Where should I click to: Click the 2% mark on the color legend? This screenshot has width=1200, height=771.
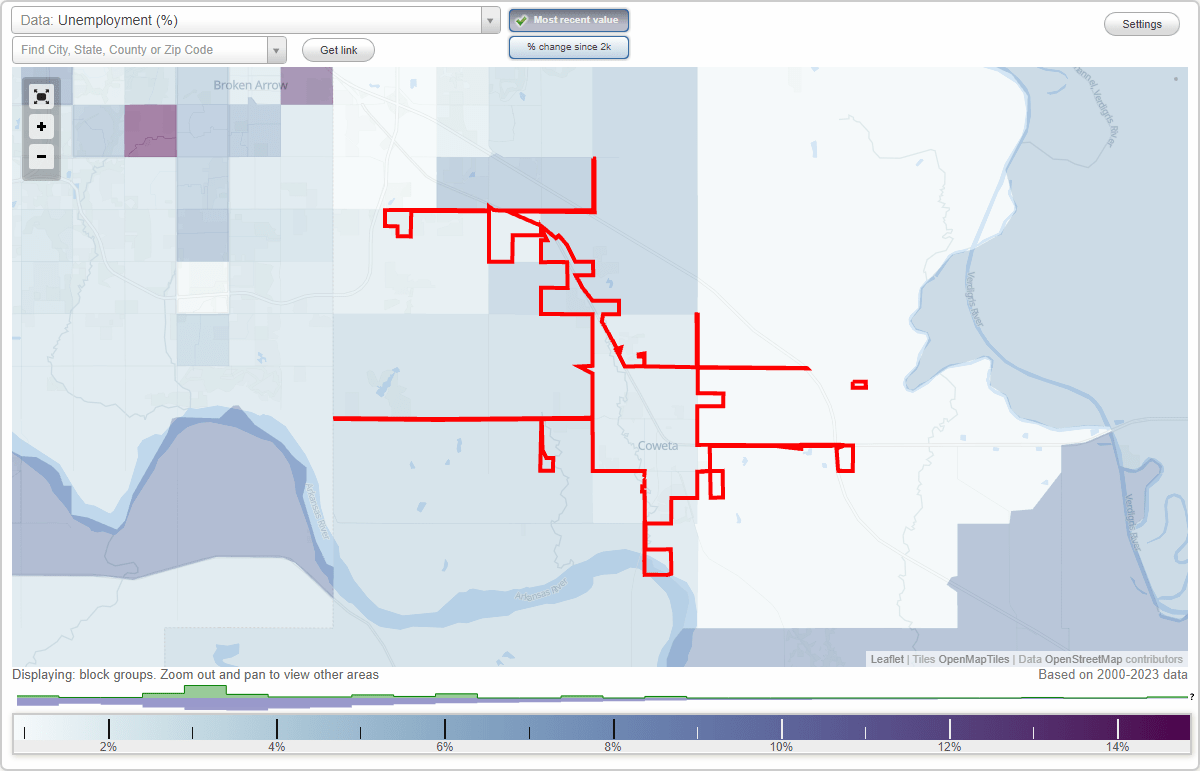tap(108, 747)
